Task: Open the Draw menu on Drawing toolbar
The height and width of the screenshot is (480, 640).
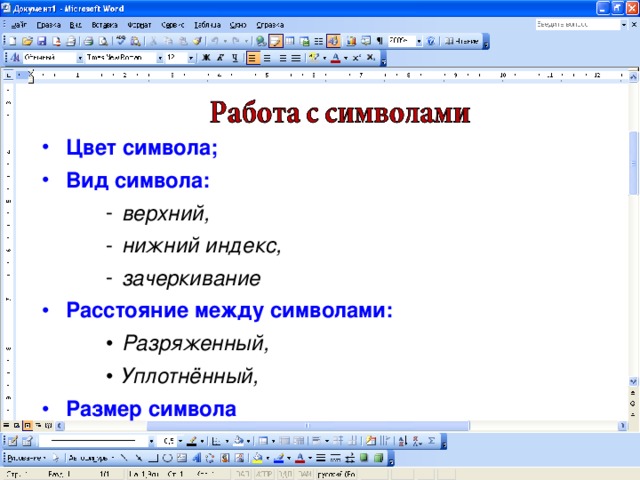Action: pyautogui.click(x=27, y=458)
